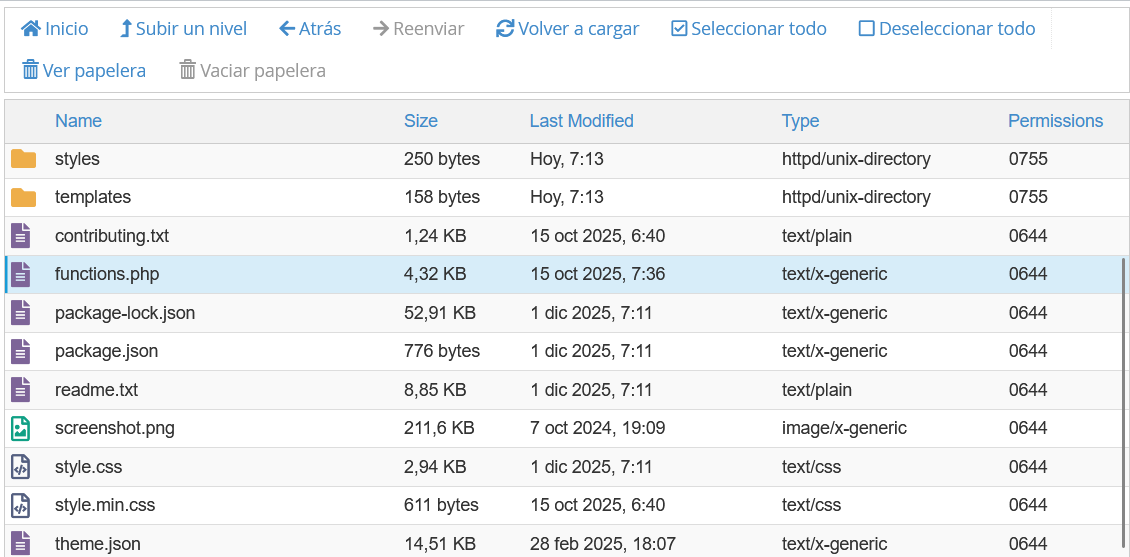
Task: Click the package-lock.json file icon
Action: point(21,313)
